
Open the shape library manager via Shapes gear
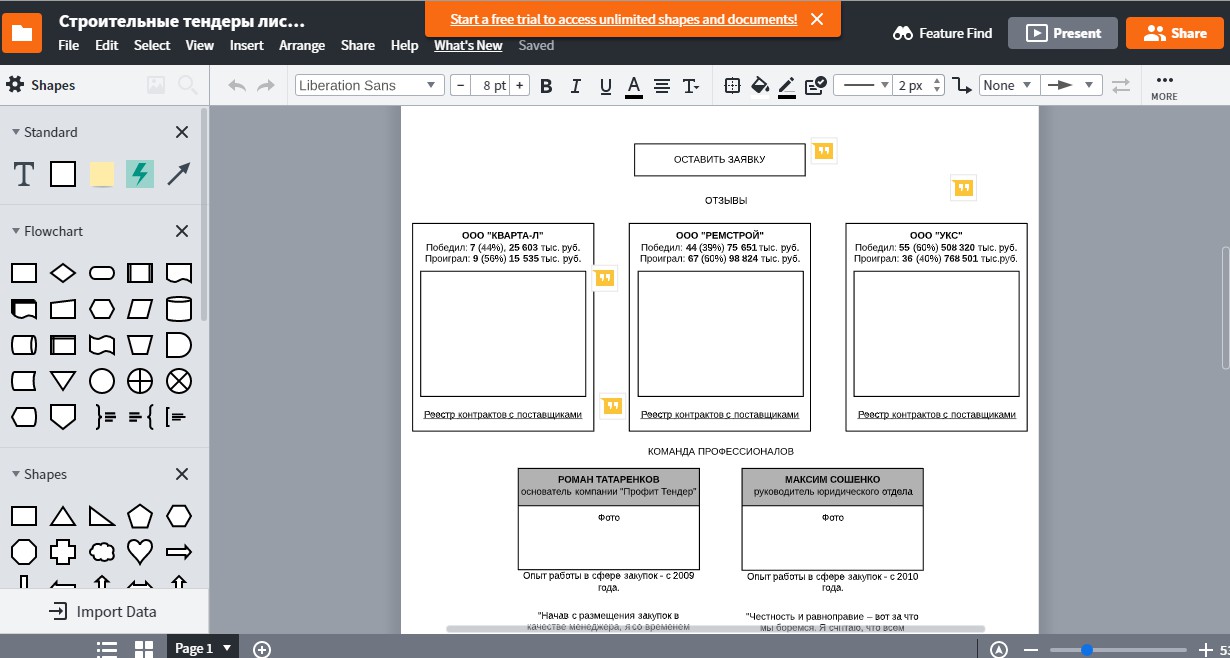click(x=15, y=85)
